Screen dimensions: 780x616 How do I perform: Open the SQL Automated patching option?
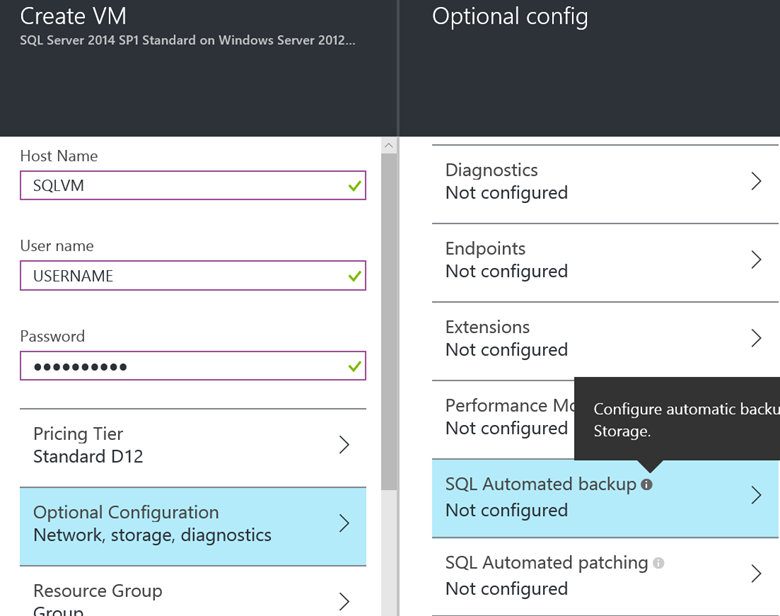coord(605,577)
